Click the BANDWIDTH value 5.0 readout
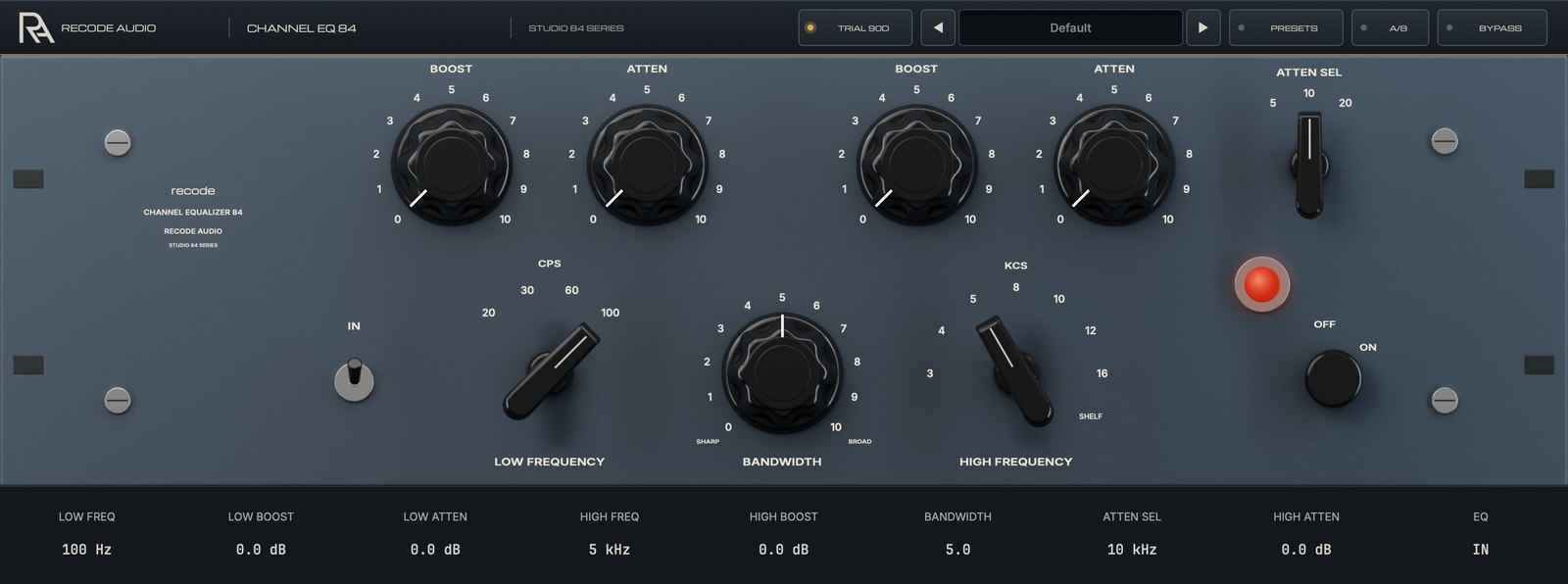Screen dimensions: 1568x584 [x=957, y=550]
